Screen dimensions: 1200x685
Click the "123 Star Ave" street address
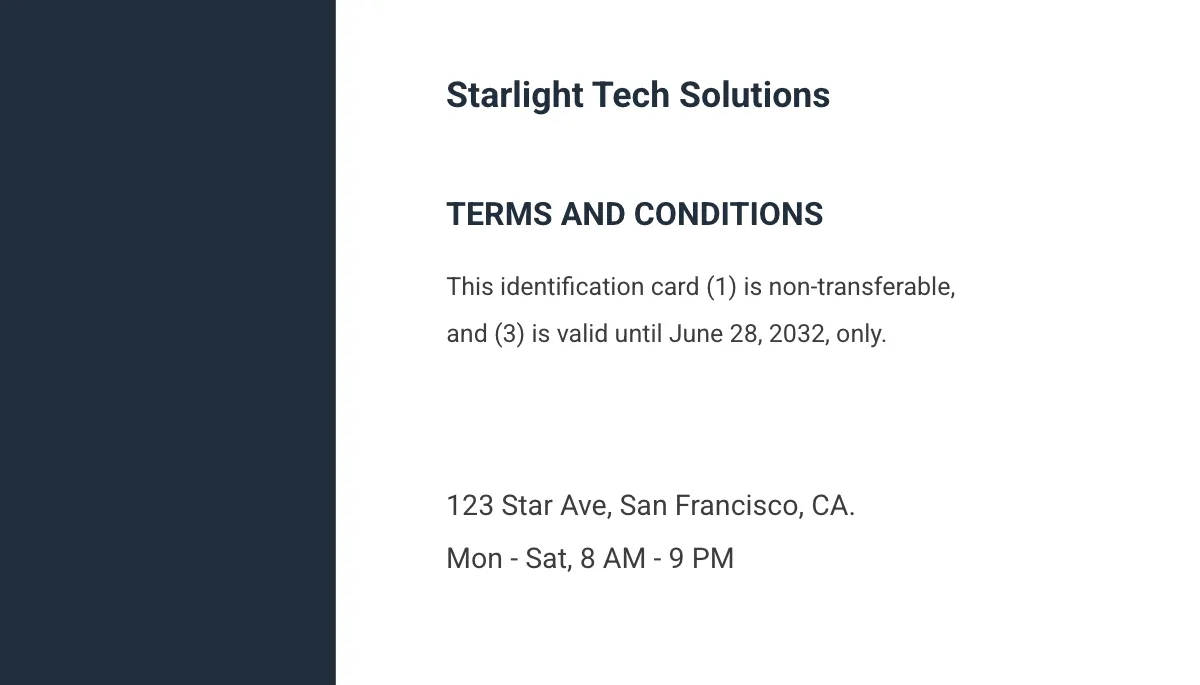[x=527, y=506]
